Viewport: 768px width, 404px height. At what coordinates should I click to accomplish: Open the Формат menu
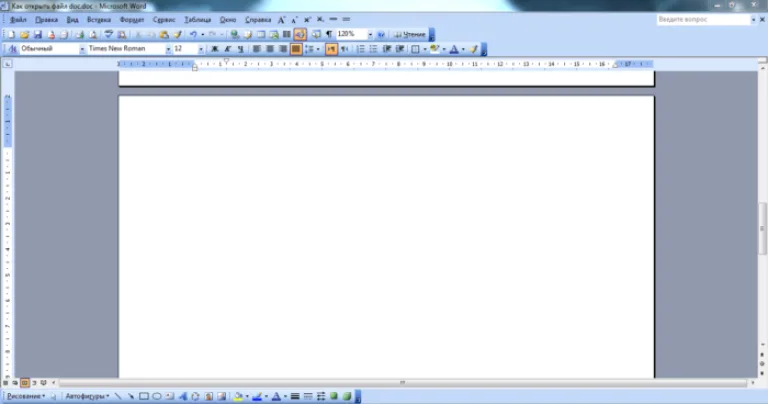[132, 20]
